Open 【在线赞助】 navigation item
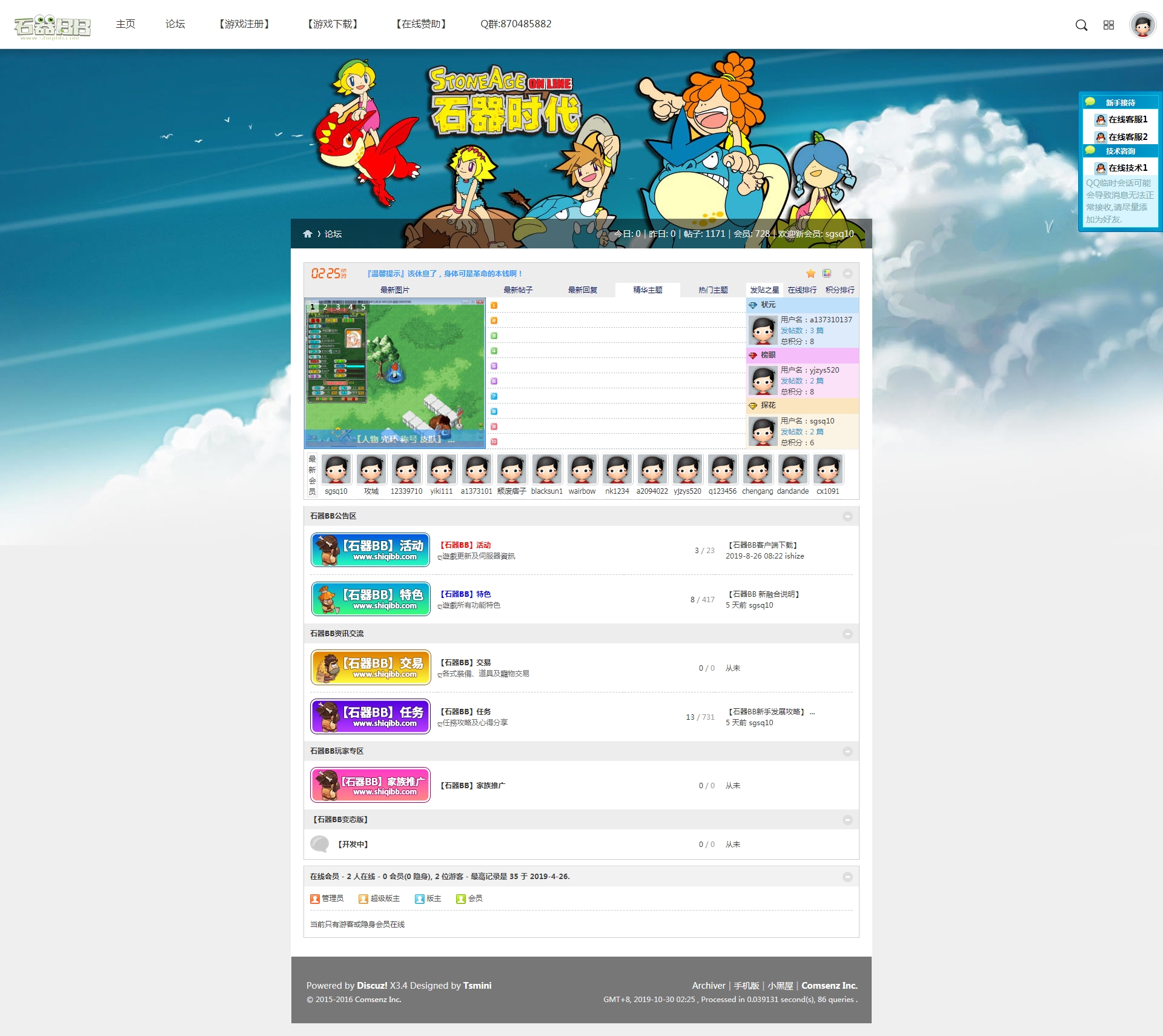The width and height of the screenshot is (1163, 1036). [421, 24]
